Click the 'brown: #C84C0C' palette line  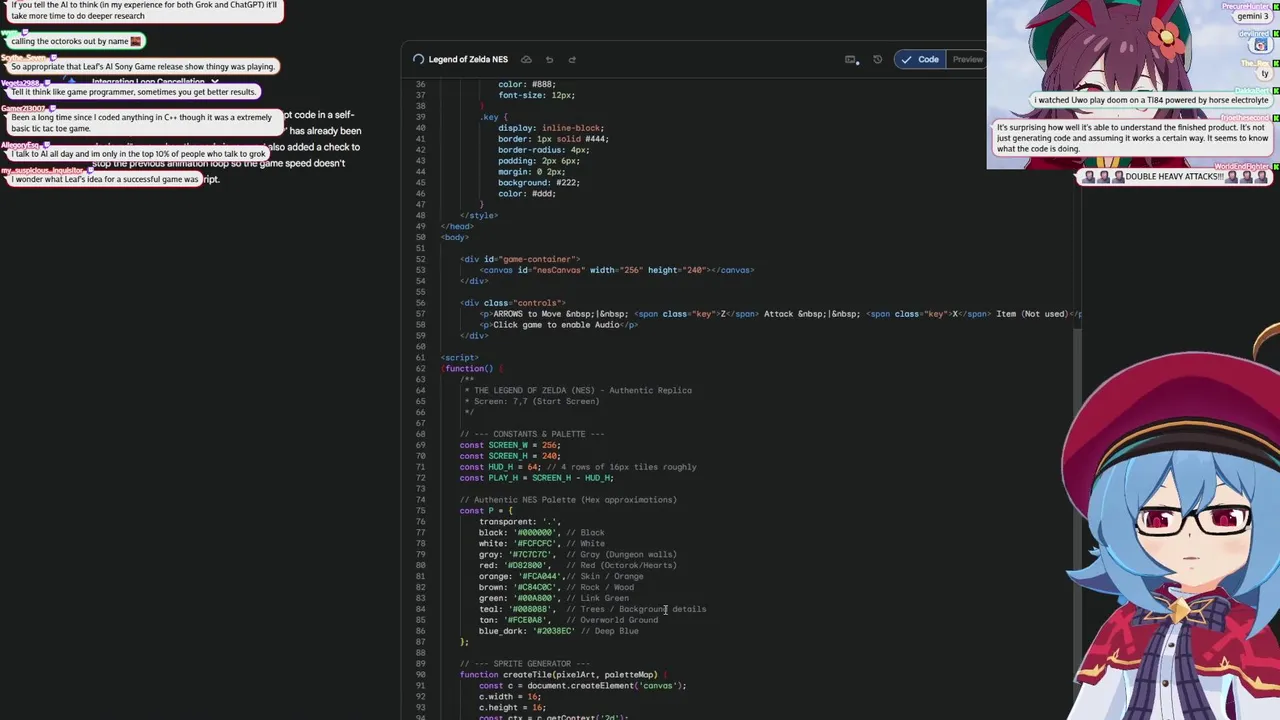[556, 587]
